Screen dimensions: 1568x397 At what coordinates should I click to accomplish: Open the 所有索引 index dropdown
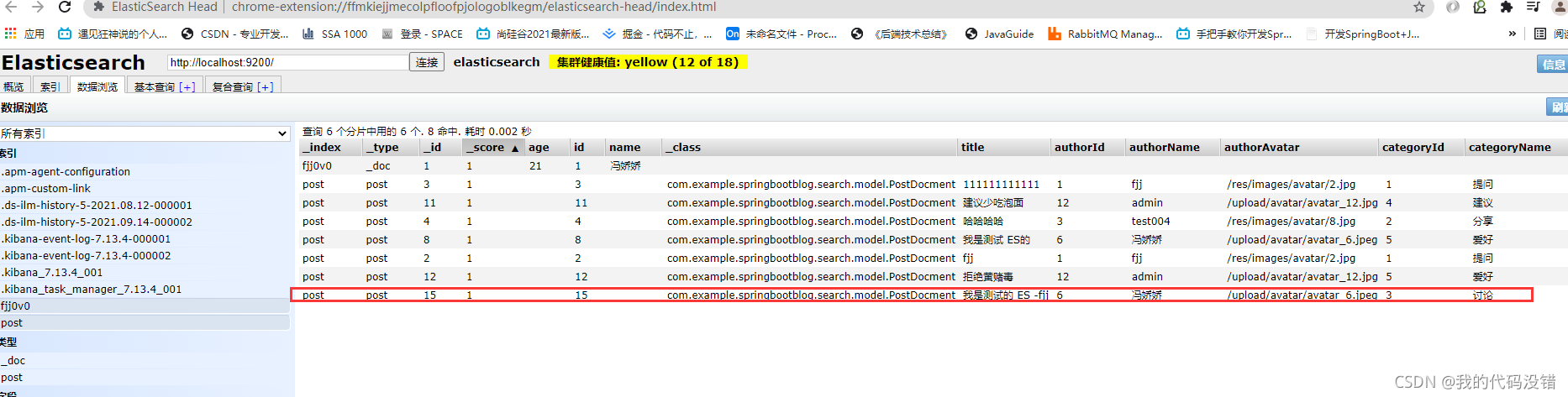pyautogui.click(x=145, y=133)
